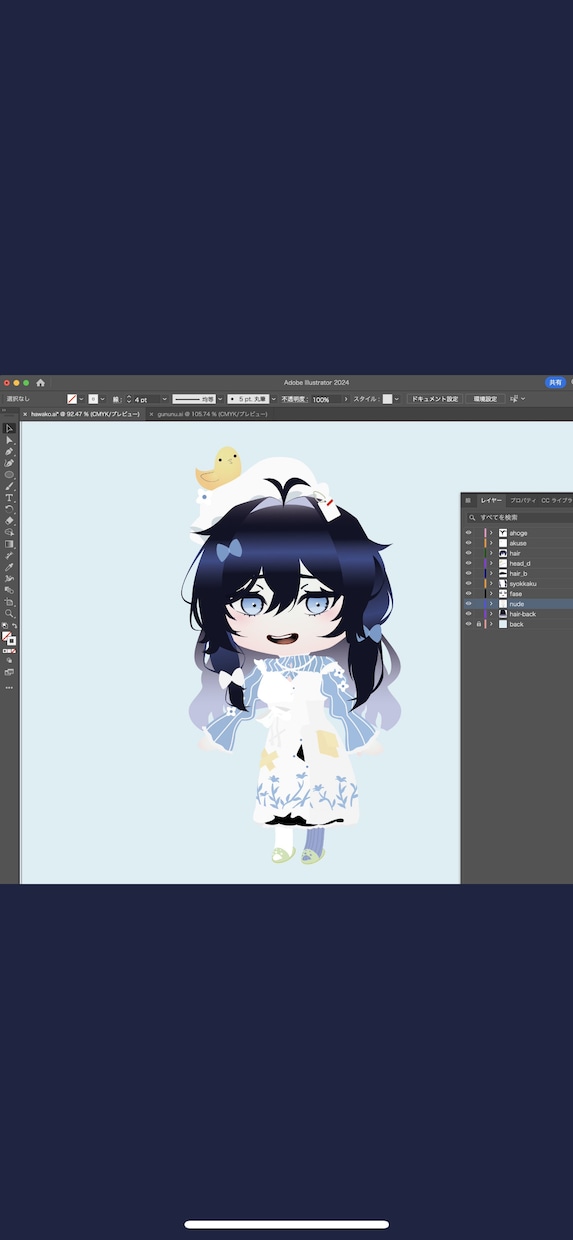Select the Ellipse tool
Image resolution: width=573 pixels, height=1240 pixels.
click(9, 475)
